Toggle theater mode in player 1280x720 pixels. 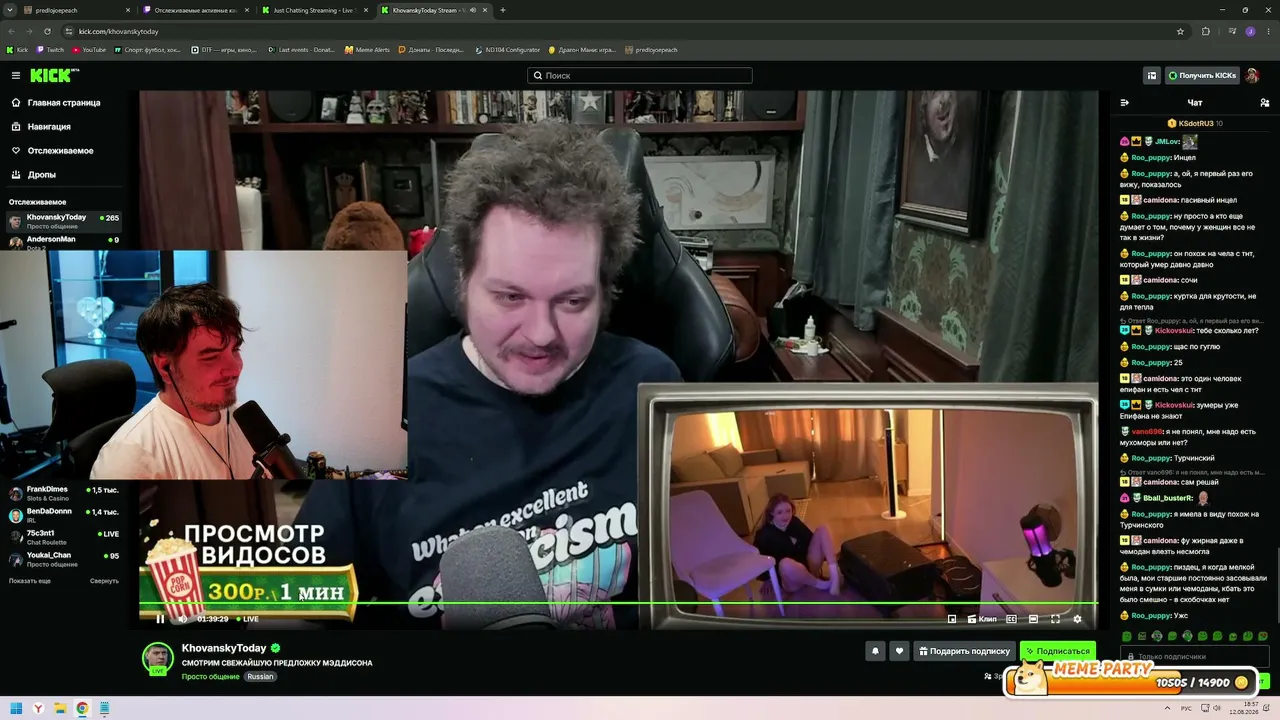pyautogui.click(x=1033, y=619)
